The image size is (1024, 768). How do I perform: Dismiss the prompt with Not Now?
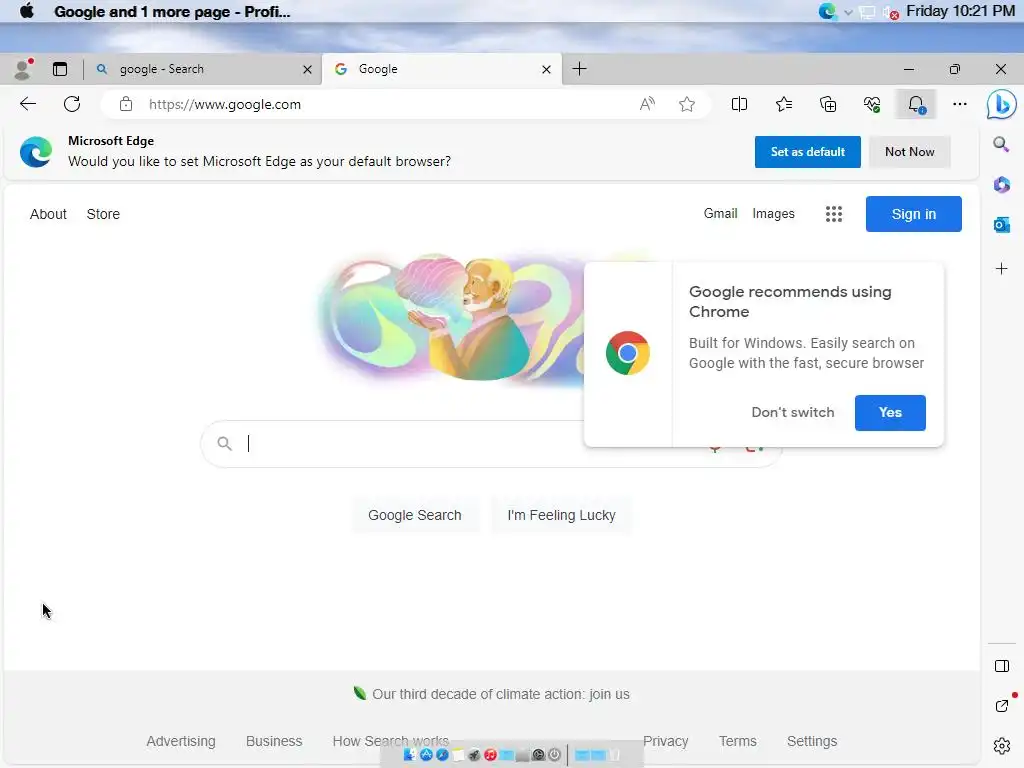[910, 152]
